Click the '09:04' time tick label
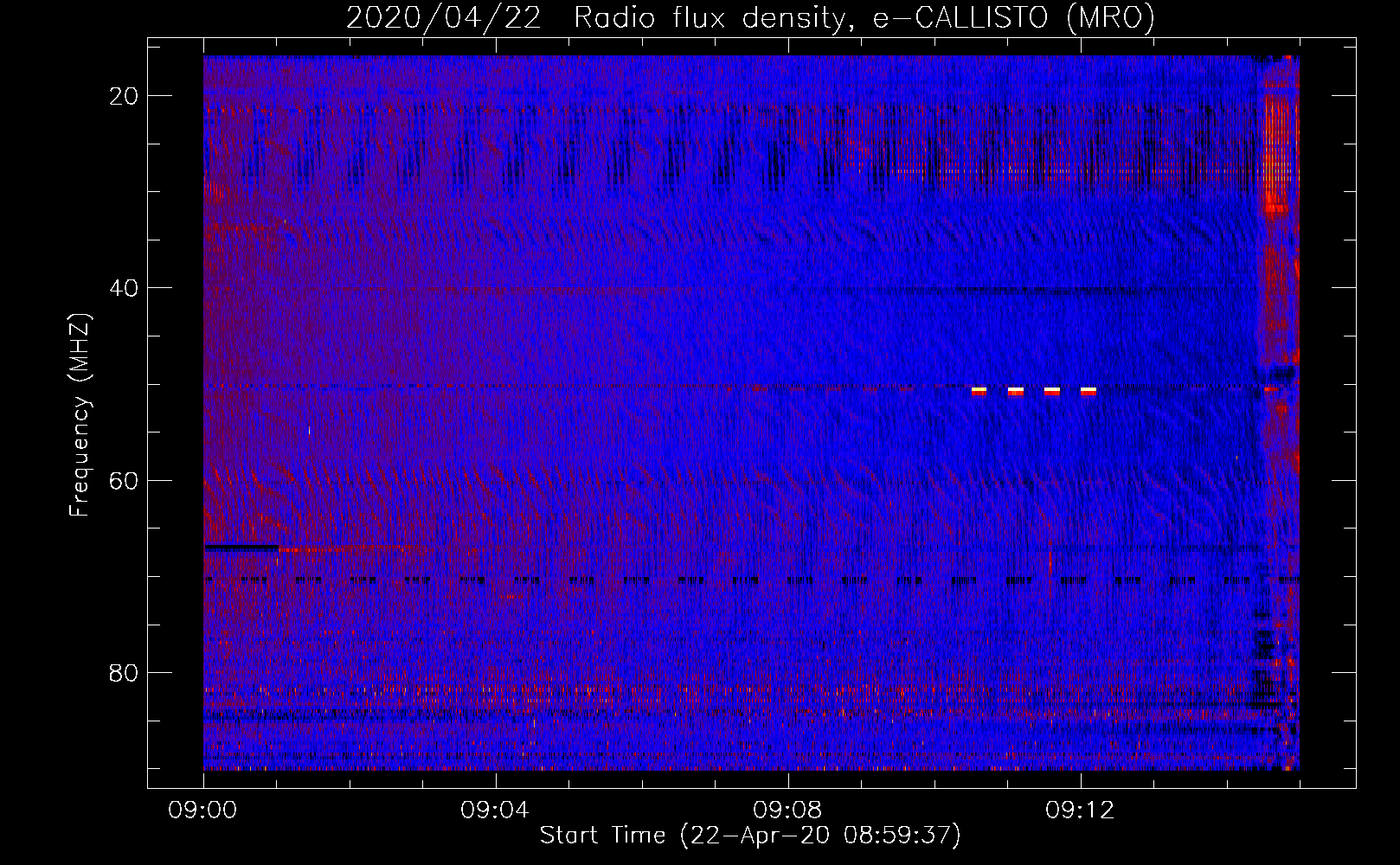This screenshot has width=1400, height=865. (496, 811)
